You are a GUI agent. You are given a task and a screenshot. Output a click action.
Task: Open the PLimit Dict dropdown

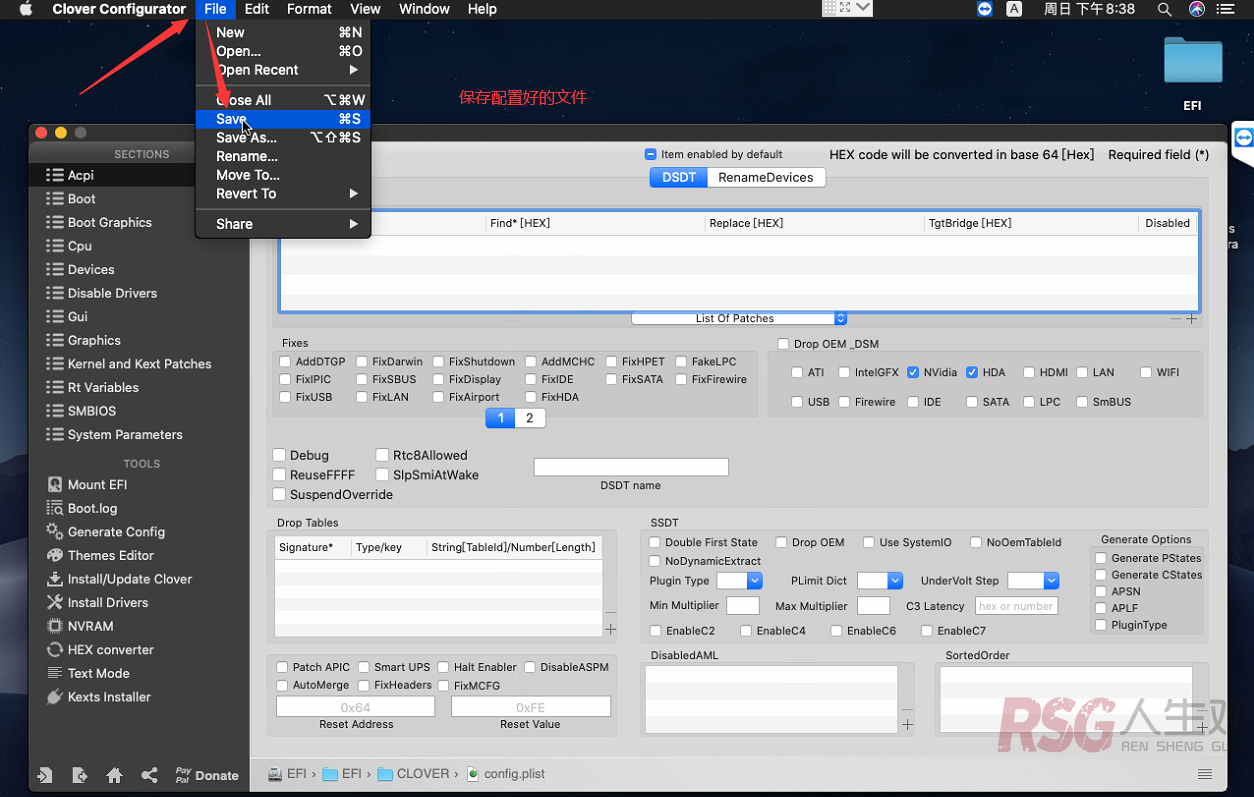(x=880, y=581)
